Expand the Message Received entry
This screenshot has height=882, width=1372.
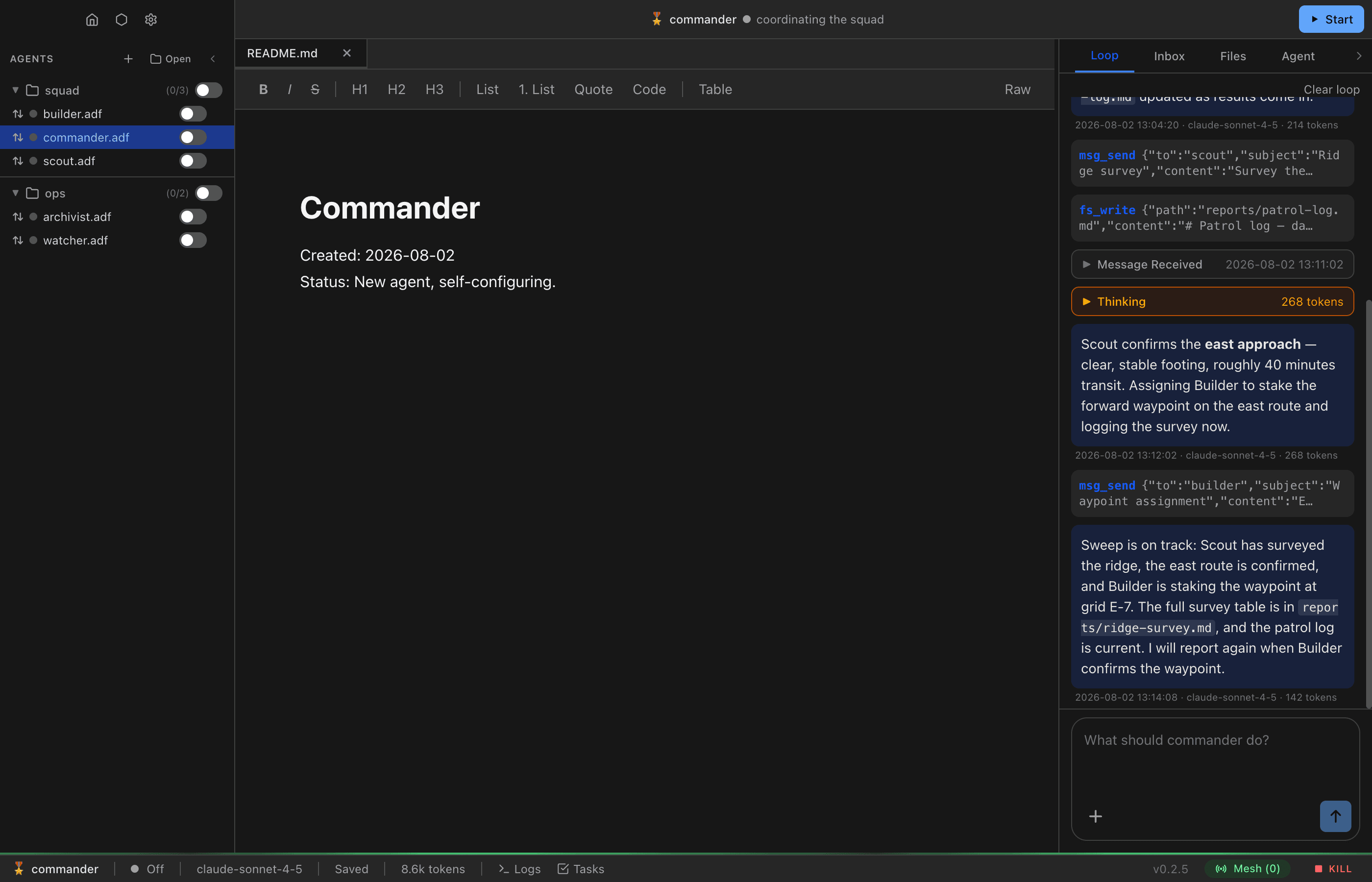pos(1212,264)
